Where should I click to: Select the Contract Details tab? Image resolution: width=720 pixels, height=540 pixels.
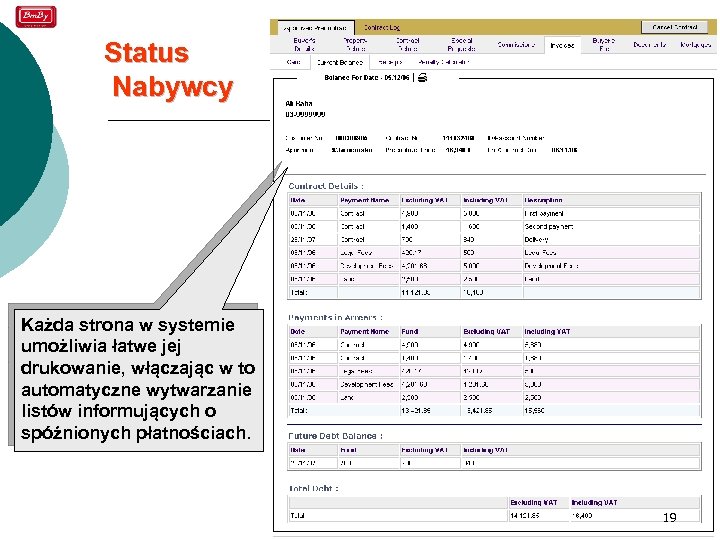(407, 45)
